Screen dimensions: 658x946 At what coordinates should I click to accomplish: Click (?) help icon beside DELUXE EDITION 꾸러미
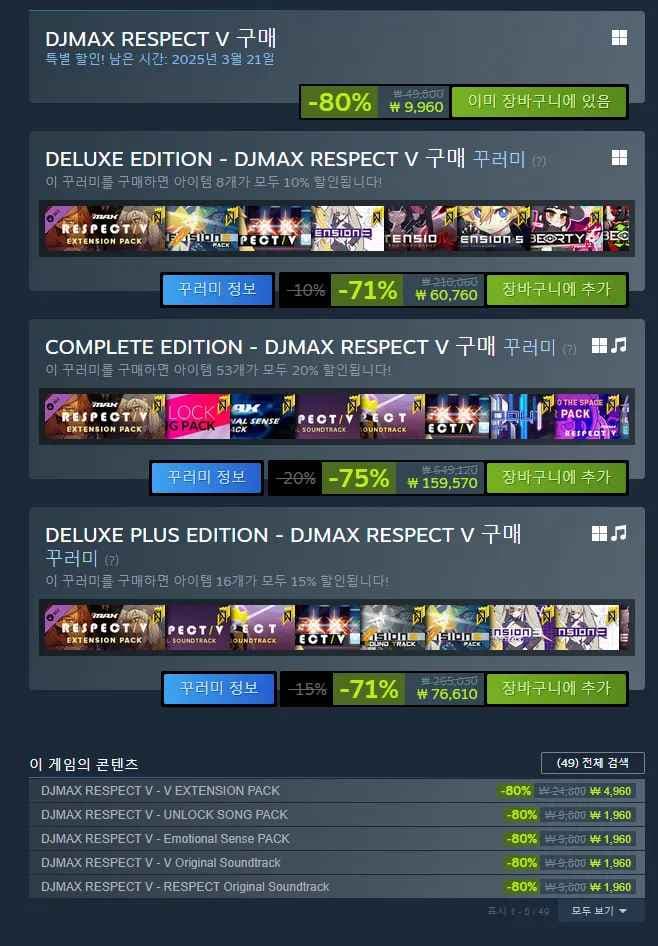tap(539, 161)
